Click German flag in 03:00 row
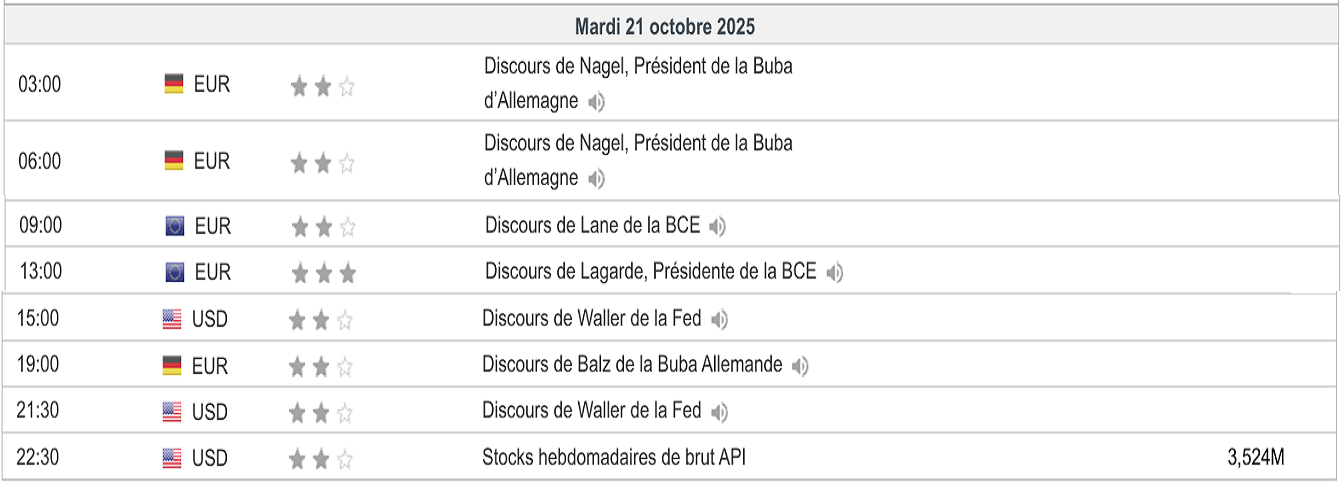Screen dimensions: 1344x484 (174, 85)
